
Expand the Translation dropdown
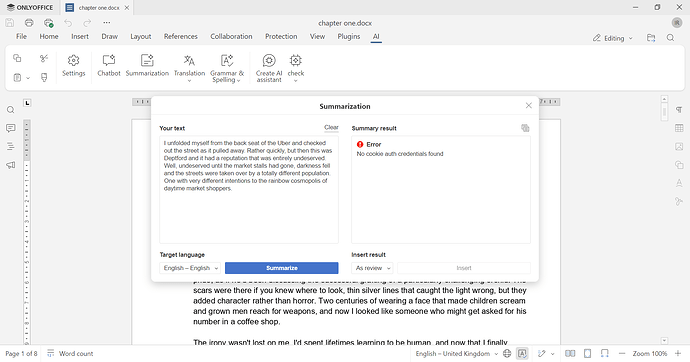coord(189,81)
